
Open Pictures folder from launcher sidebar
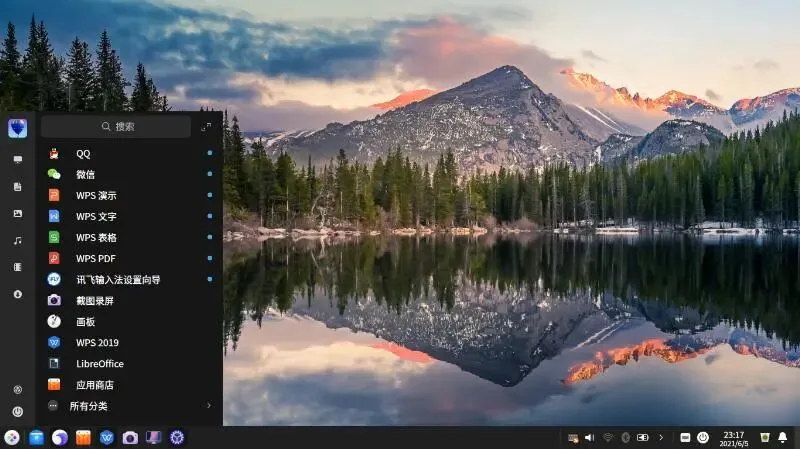(17, 214)
